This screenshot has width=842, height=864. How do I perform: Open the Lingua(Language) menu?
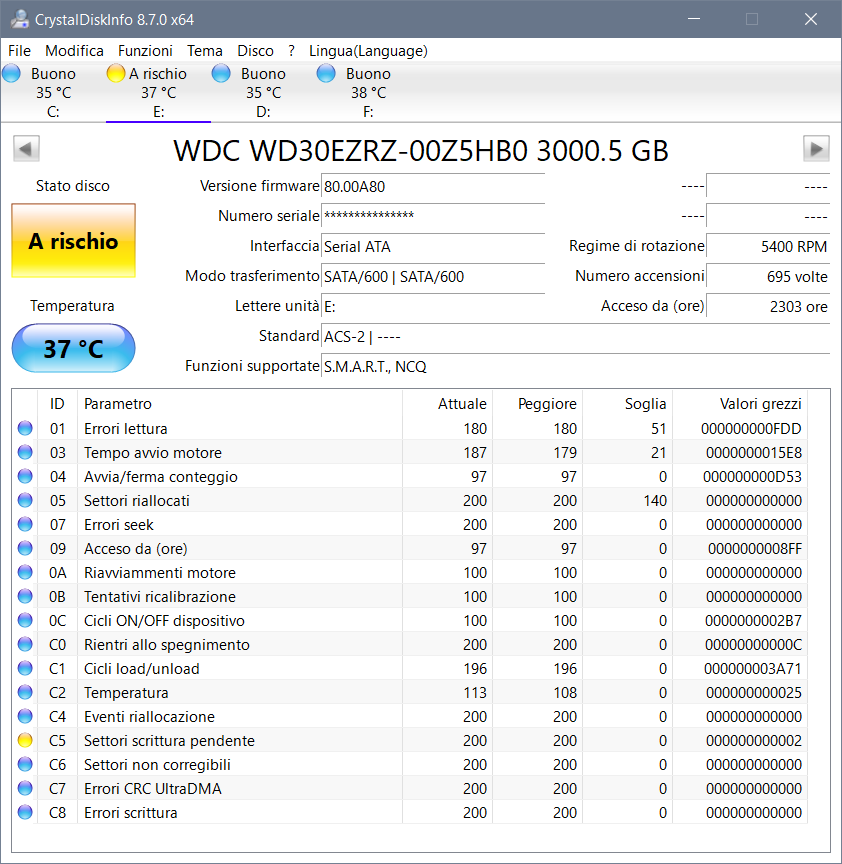(368, 51)
